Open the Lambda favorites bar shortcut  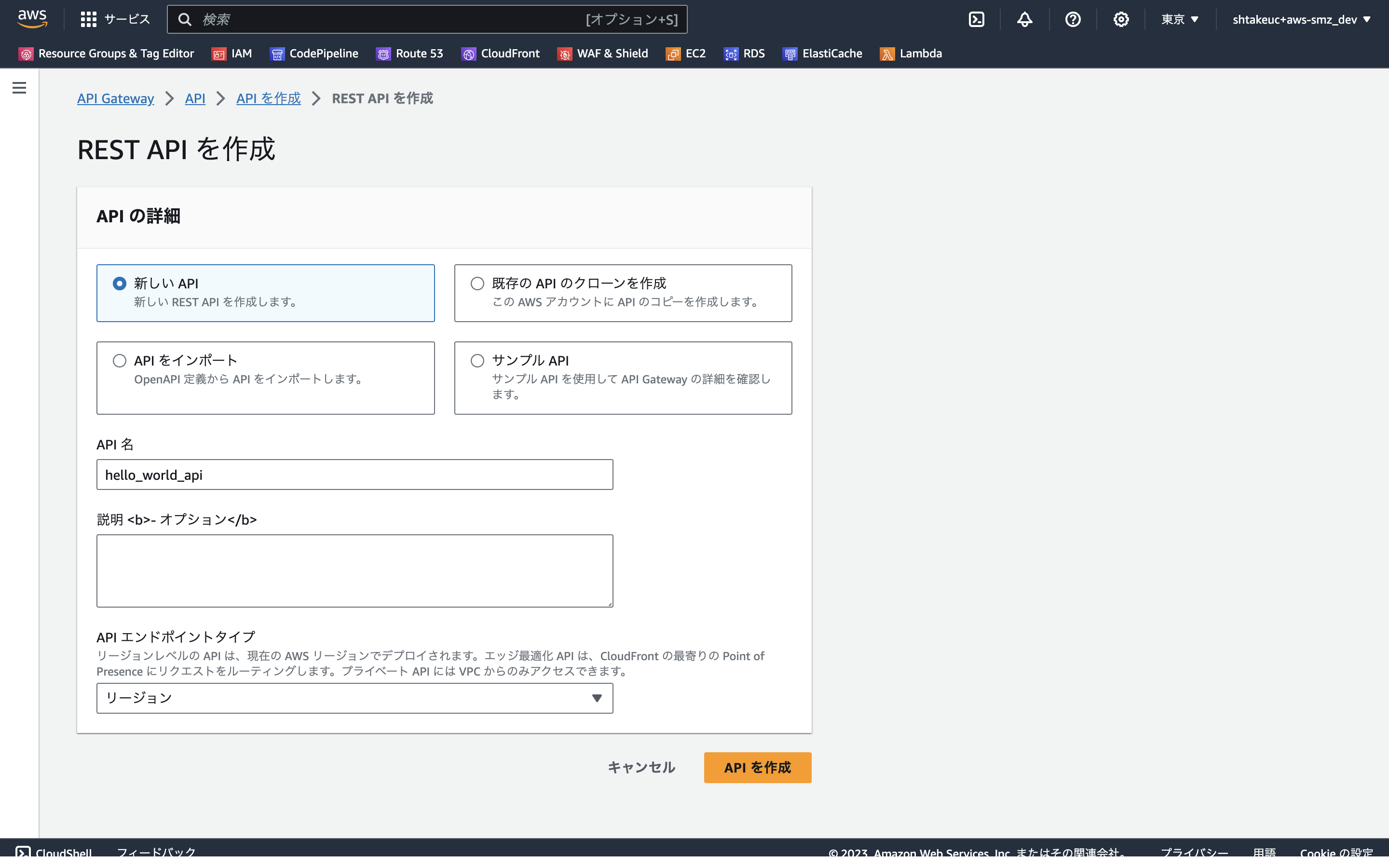pyautogui.click(x=910, y=54)
